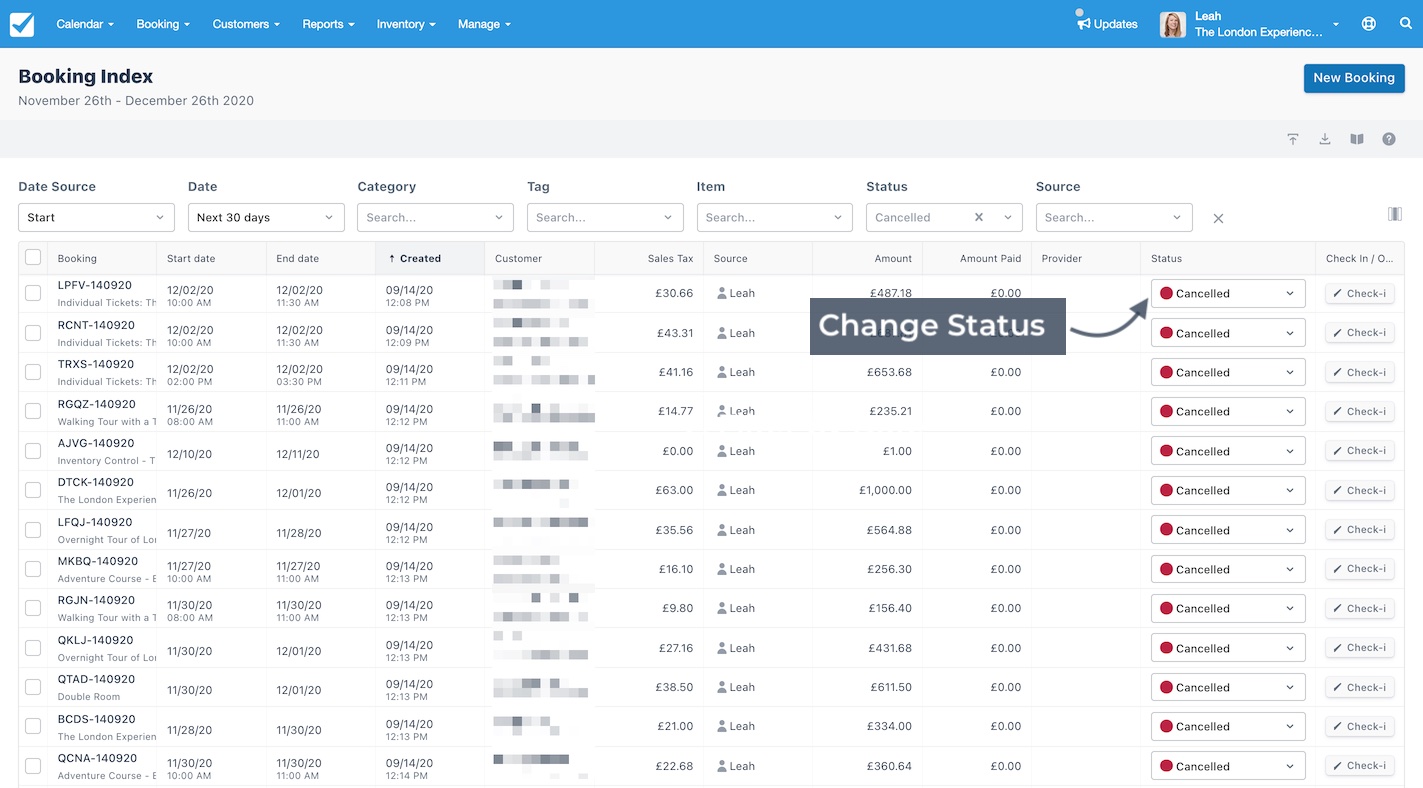
Task: Open the Calendar menu
Action: (x=85, y=24)
